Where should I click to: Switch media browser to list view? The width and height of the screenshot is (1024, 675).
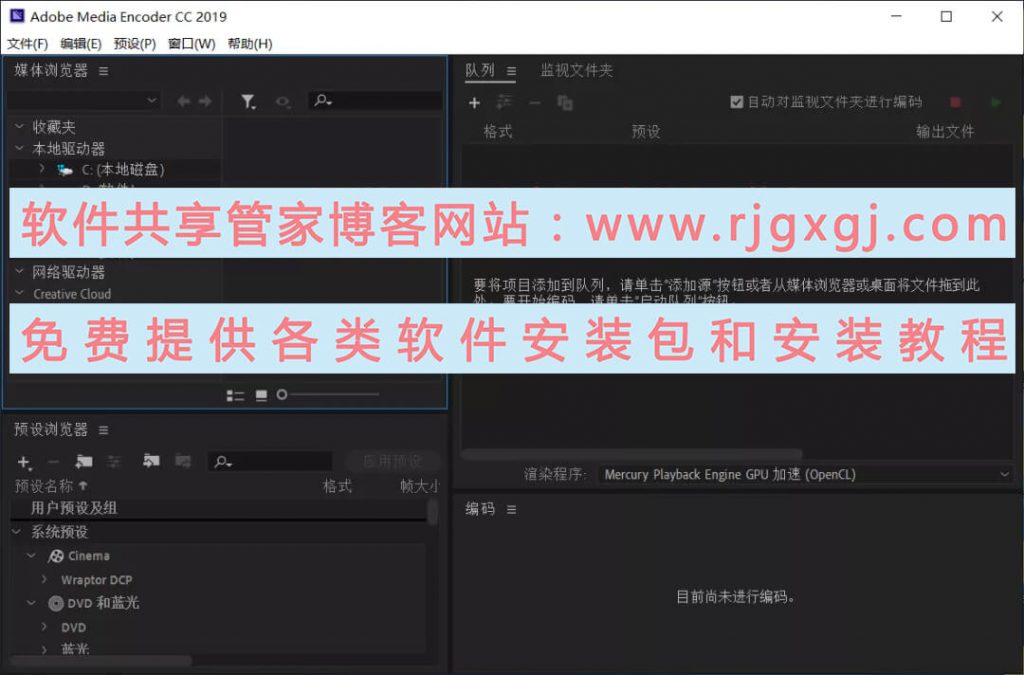(x=235, y=395)
